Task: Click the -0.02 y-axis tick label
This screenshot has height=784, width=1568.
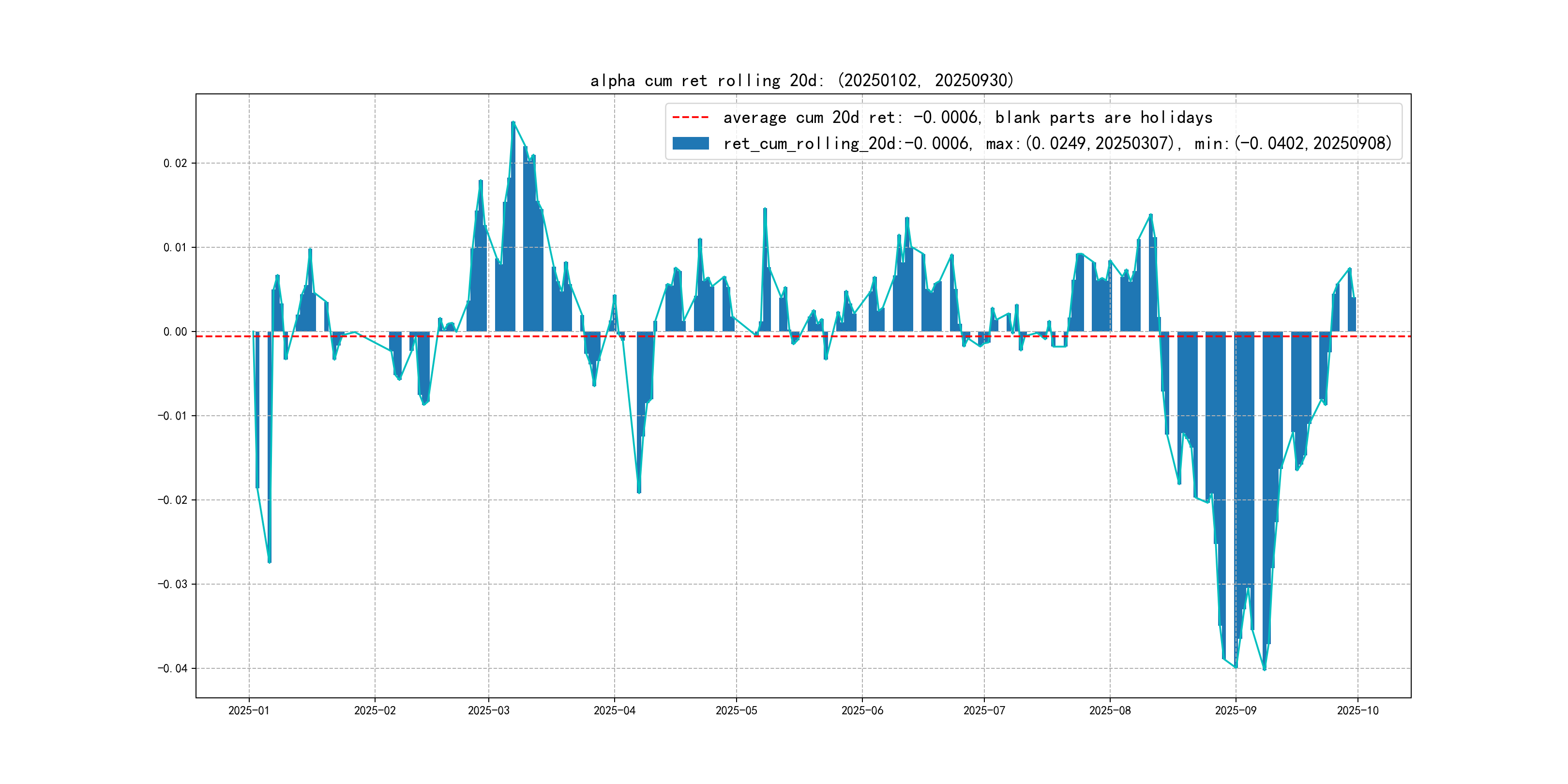Action: point(172,500)
